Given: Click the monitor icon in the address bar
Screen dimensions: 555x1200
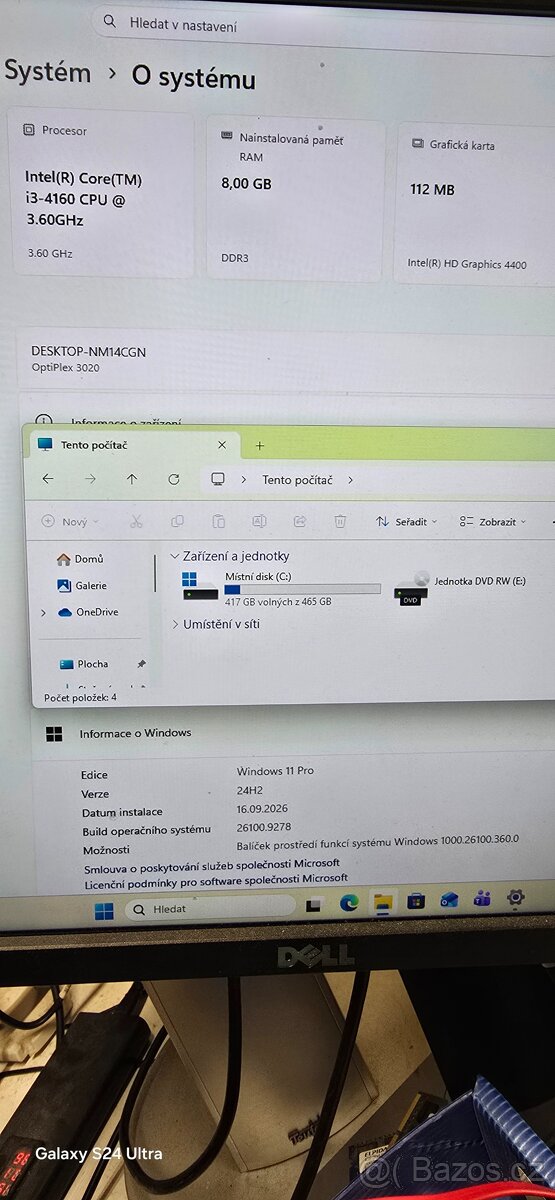Looking at the screenshot, I should coord(218,479).
